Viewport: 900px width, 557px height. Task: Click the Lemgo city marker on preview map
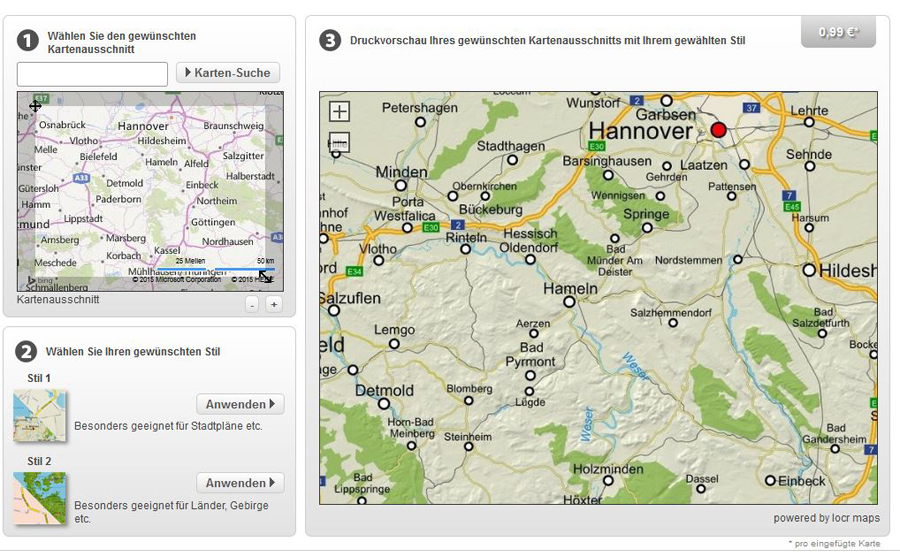(394, 343)
